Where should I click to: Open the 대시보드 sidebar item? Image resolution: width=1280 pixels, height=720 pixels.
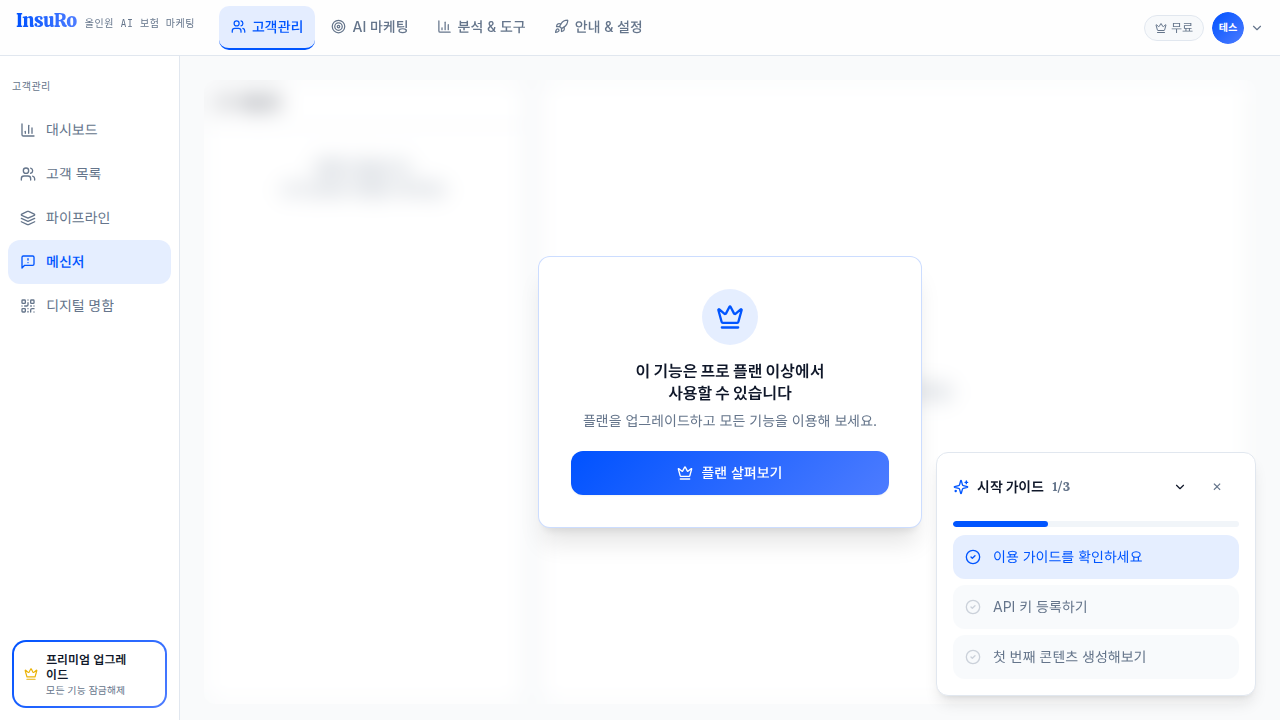(89, 130)
